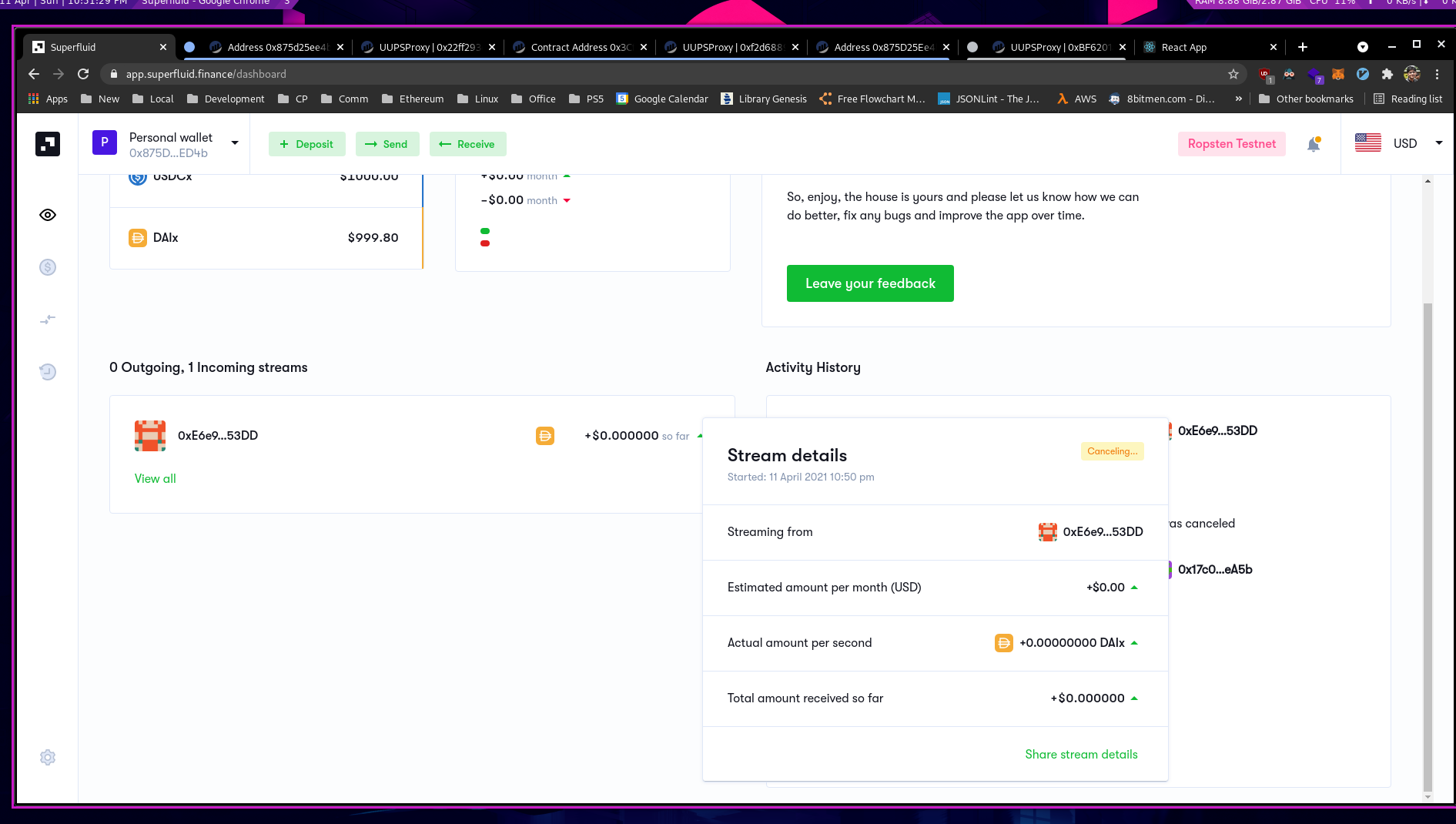Click the browser back arrow
This screenshot has height=824, width=1456.
click(x=33, y=74)
